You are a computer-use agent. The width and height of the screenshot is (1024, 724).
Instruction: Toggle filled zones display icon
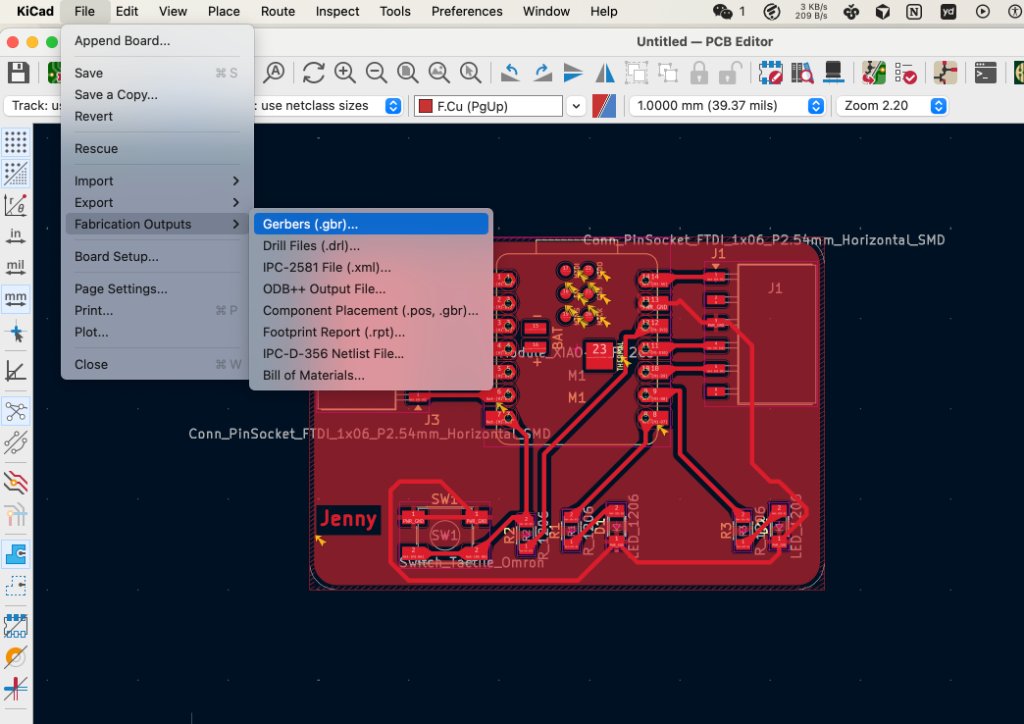16,554
